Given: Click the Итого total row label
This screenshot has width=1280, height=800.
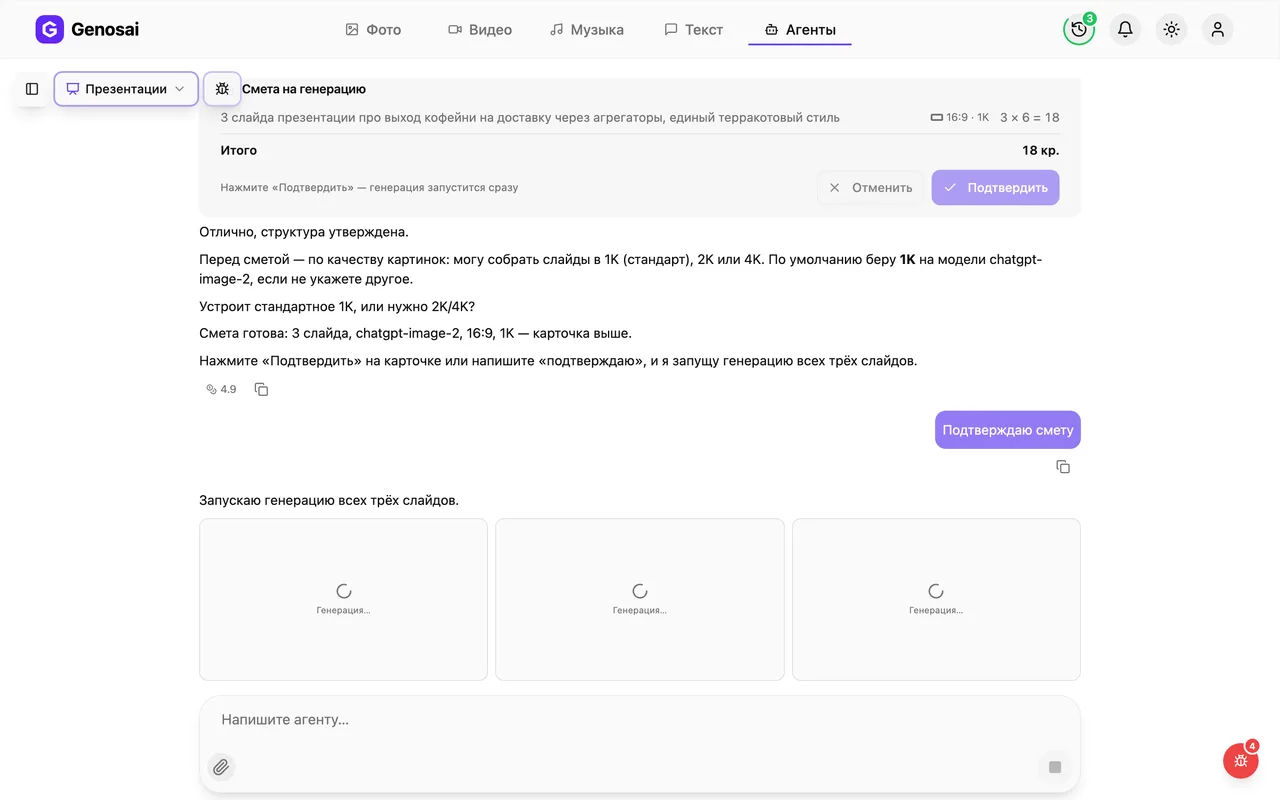Looking at the screenshot, I should pos(239,151).
